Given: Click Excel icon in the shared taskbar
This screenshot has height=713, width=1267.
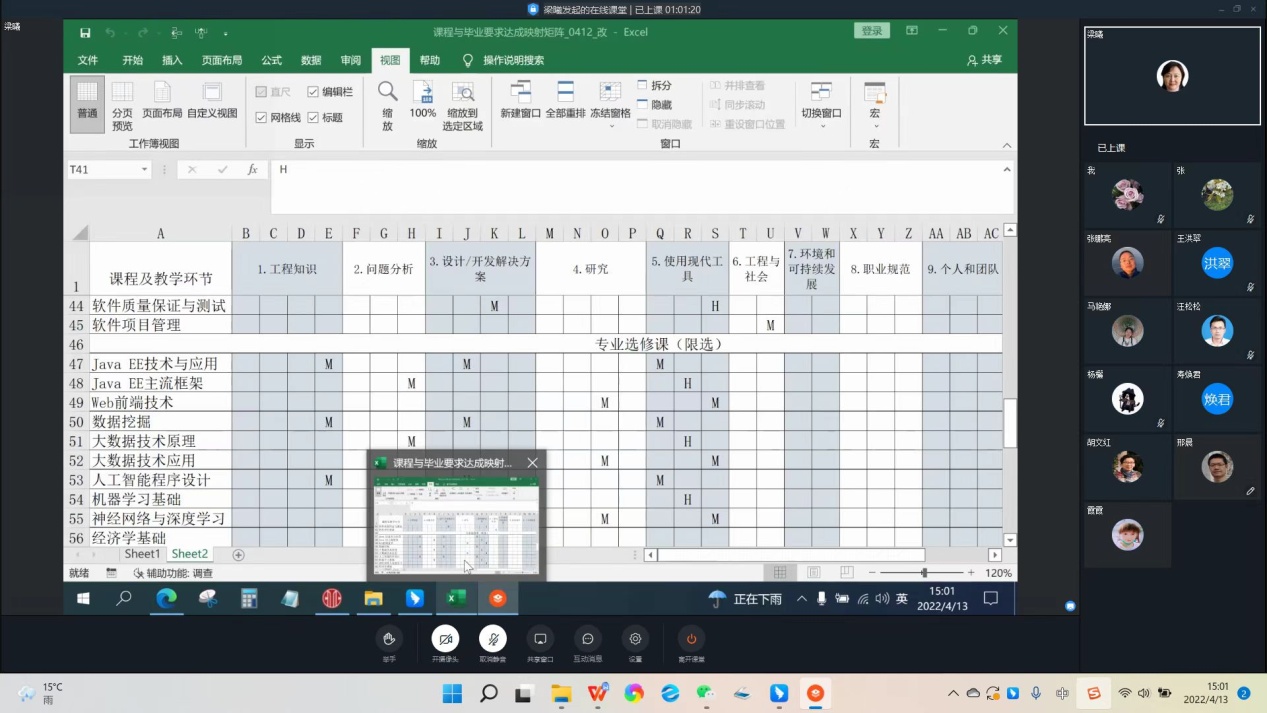Looking at the screenshot, I should 456,598.
